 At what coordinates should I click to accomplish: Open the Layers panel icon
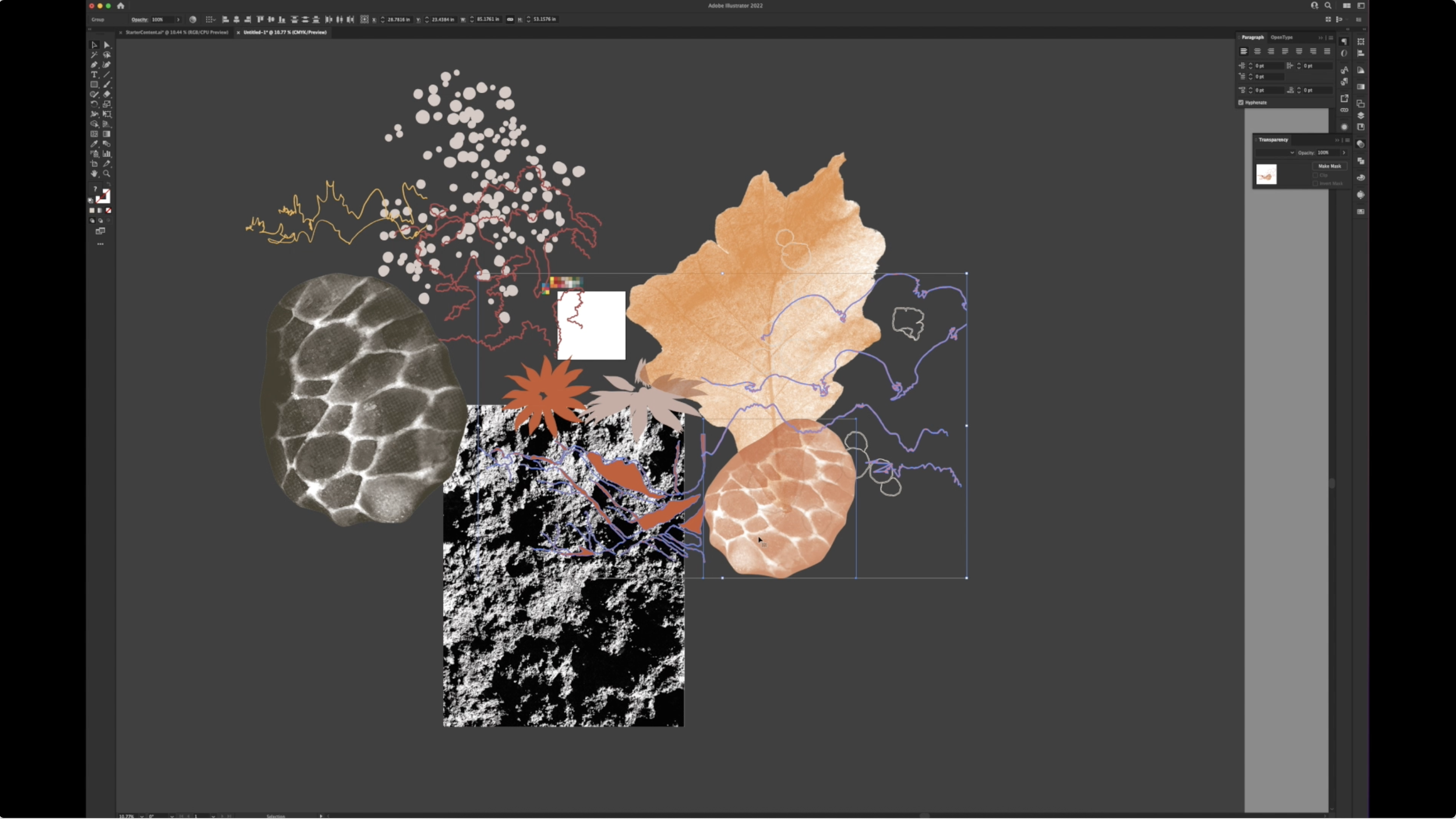pos(1360,115)
